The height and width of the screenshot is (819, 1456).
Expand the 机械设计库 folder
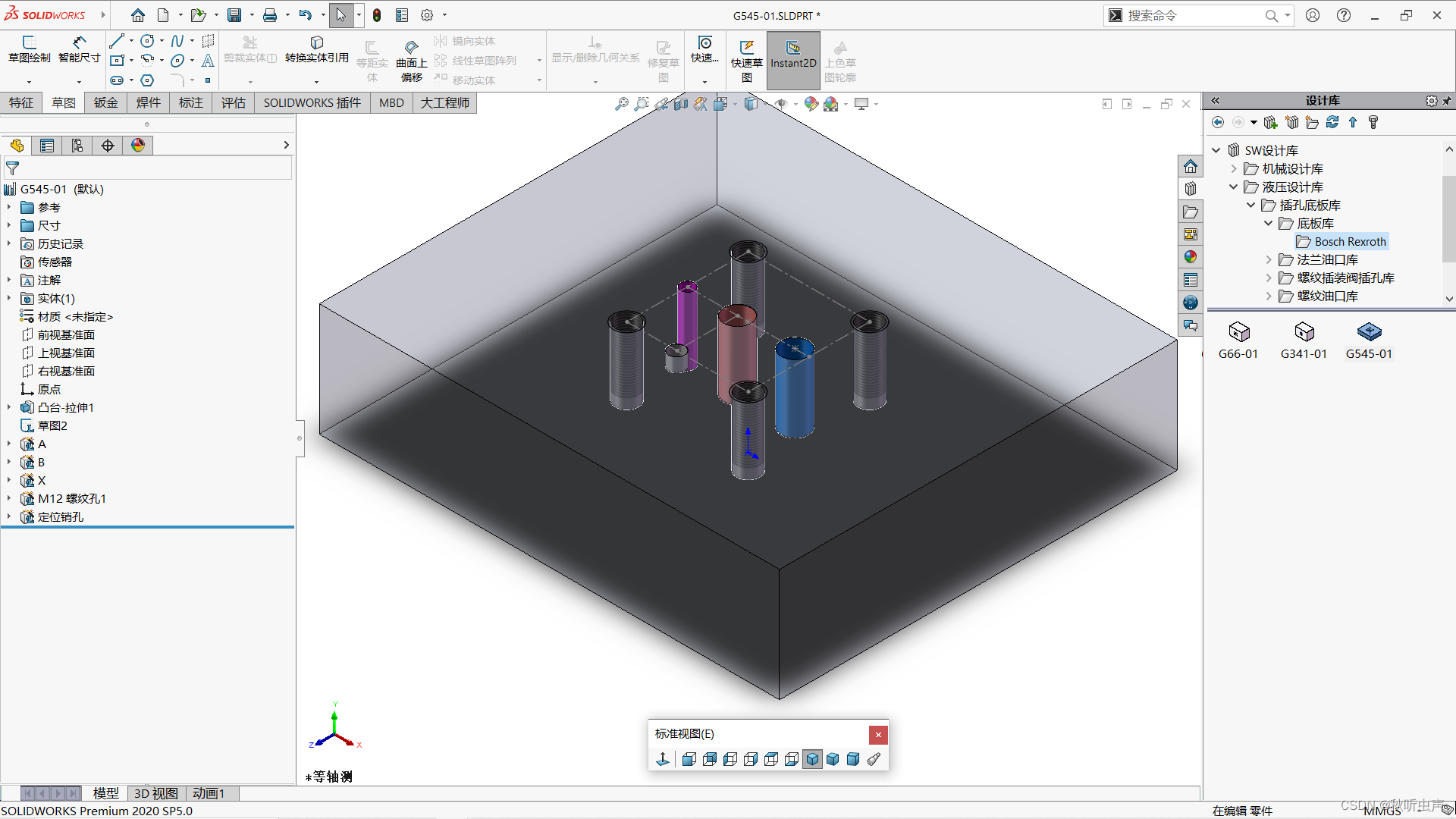point(1234,168)
